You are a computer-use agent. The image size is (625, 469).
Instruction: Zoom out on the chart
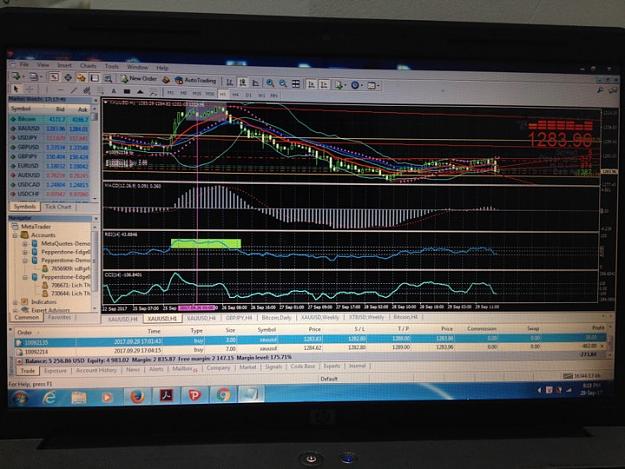[283, 84]
